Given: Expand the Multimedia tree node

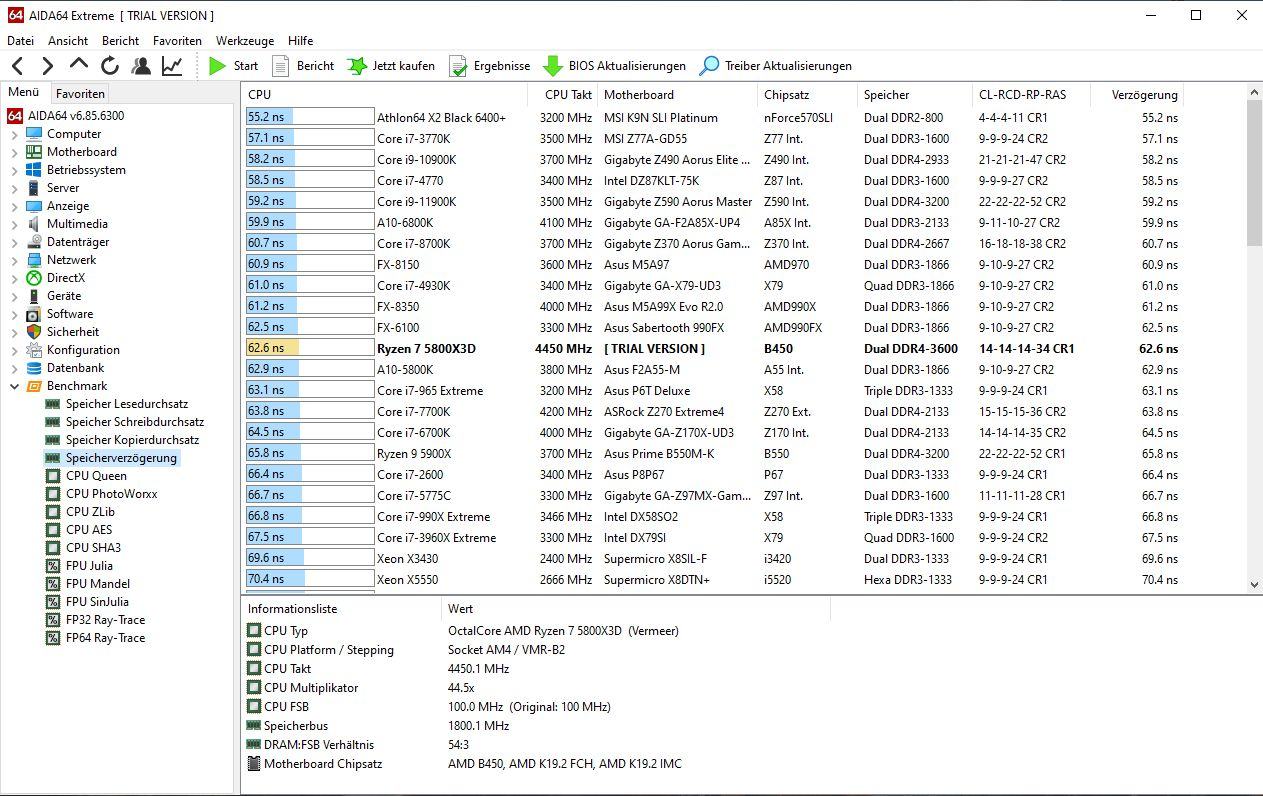Looking at the screenshot, I should tap(14, 224).
